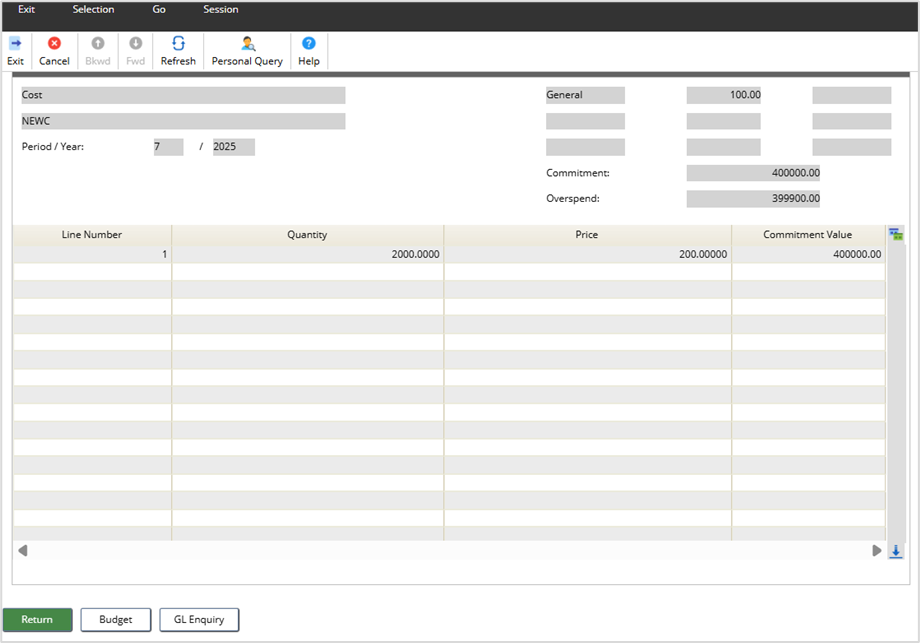Image resolution: width=920 pixels, height=643 pixels.
Task: Click the Fwd arrow icon
Action: [x=136, y=43]
